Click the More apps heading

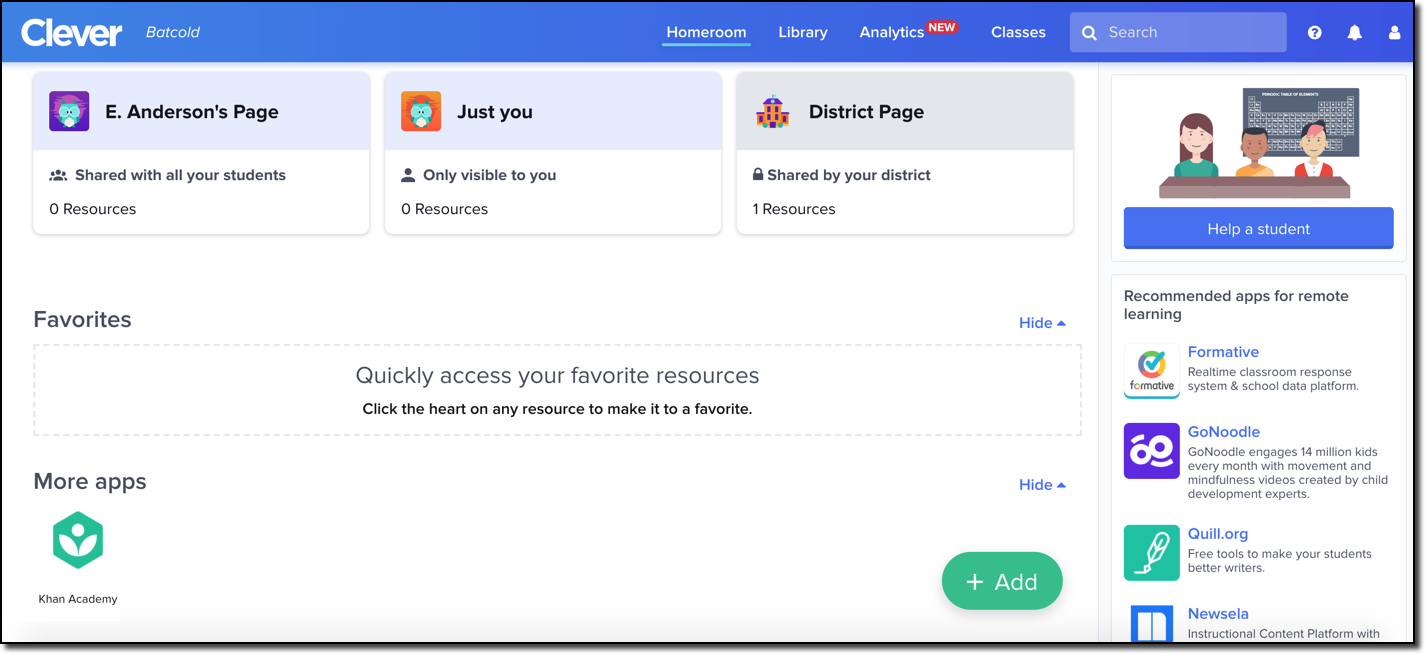click(x=90, y=481)
